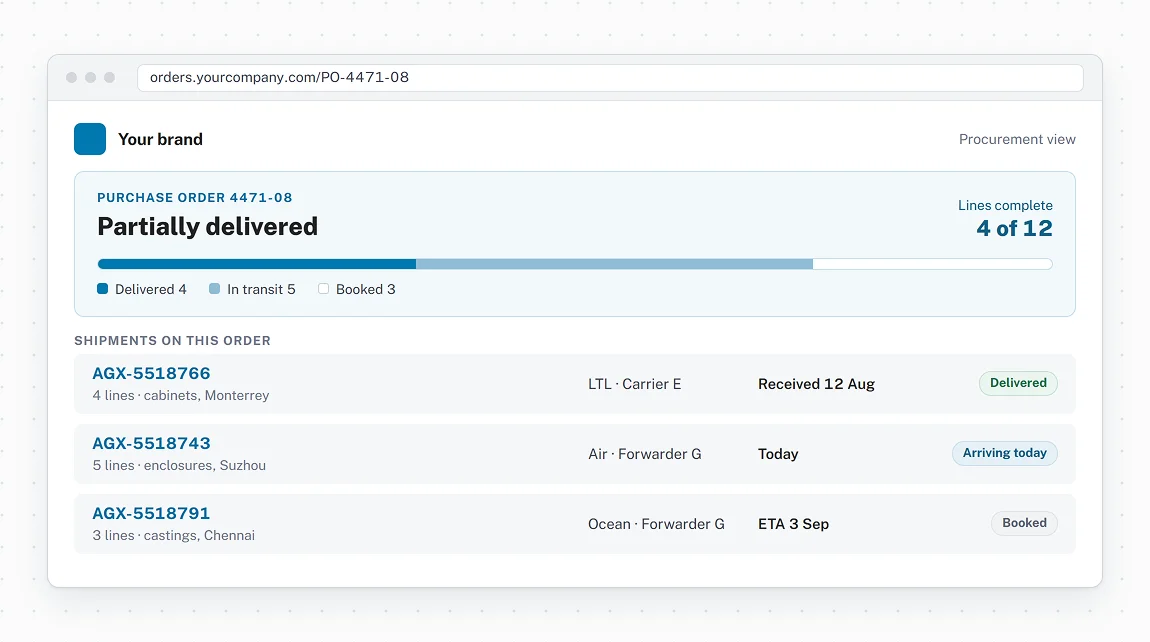
Task: Click the Lines complete label
Action: pos(1005,205)
